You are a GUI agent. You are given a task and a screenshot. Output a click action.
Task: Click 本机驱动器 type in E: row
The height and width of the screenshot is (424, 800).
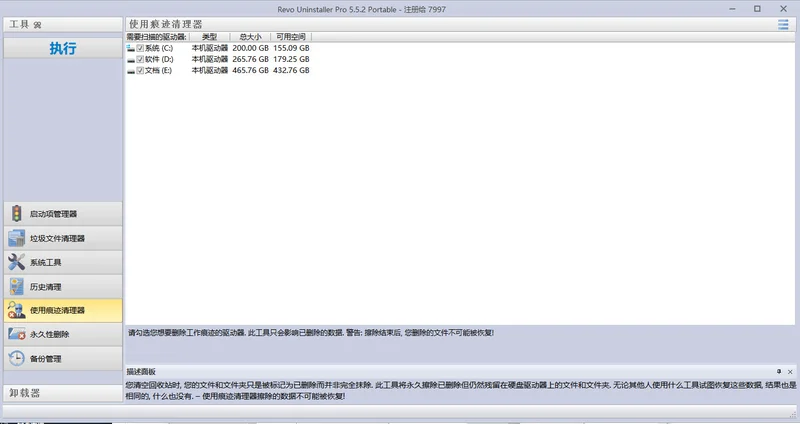(210, 71)
